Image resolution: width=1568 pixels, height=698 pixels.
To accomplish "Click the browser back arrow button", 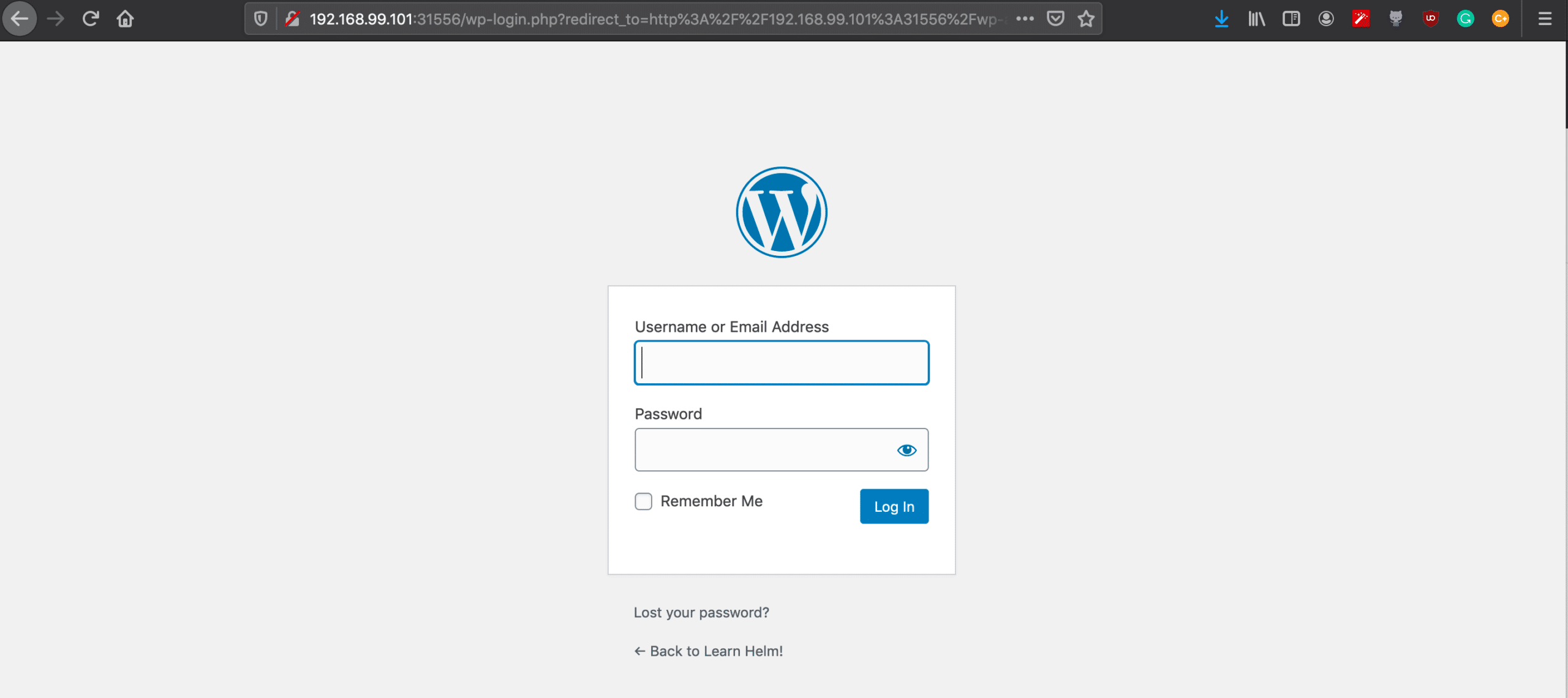I will pos(20,19).
